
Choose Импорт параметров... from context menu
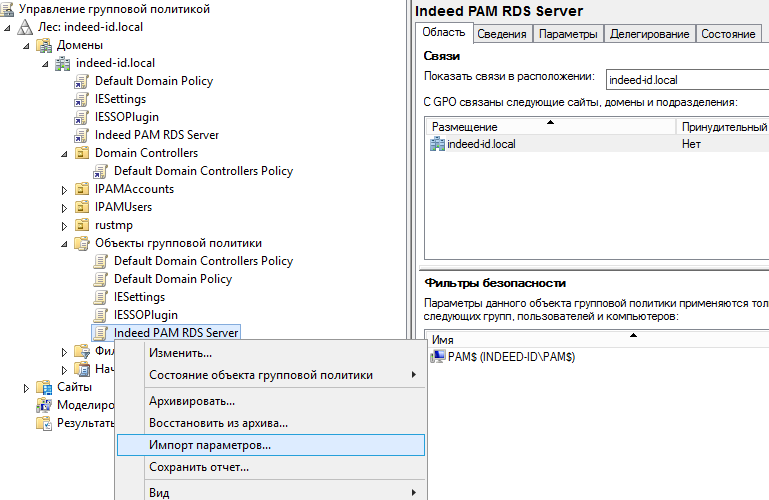tap(209, 445)
